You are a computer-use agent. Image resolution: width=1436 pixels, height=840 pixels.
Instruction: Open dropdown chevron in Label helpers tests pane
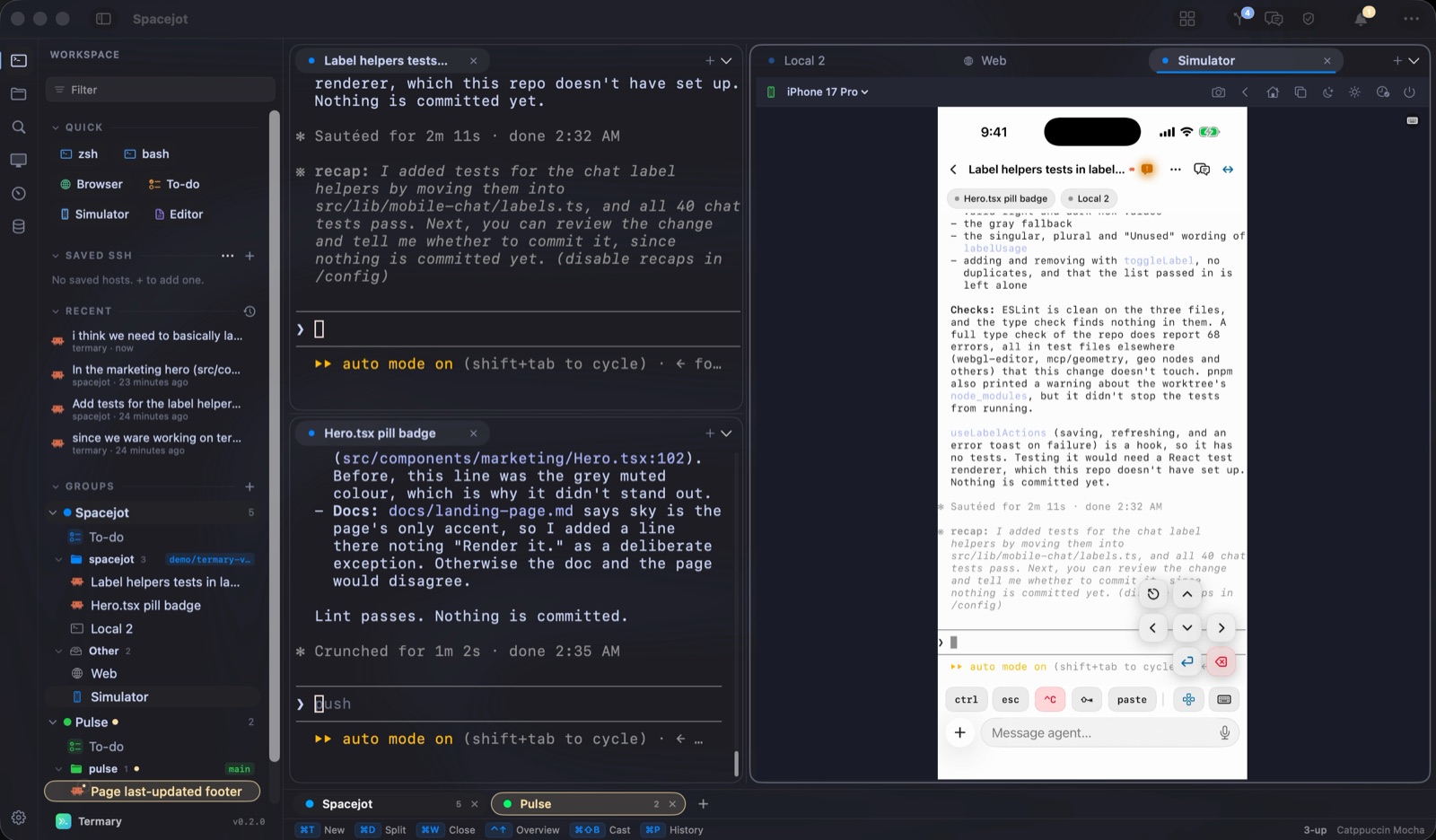click(726, 61)
